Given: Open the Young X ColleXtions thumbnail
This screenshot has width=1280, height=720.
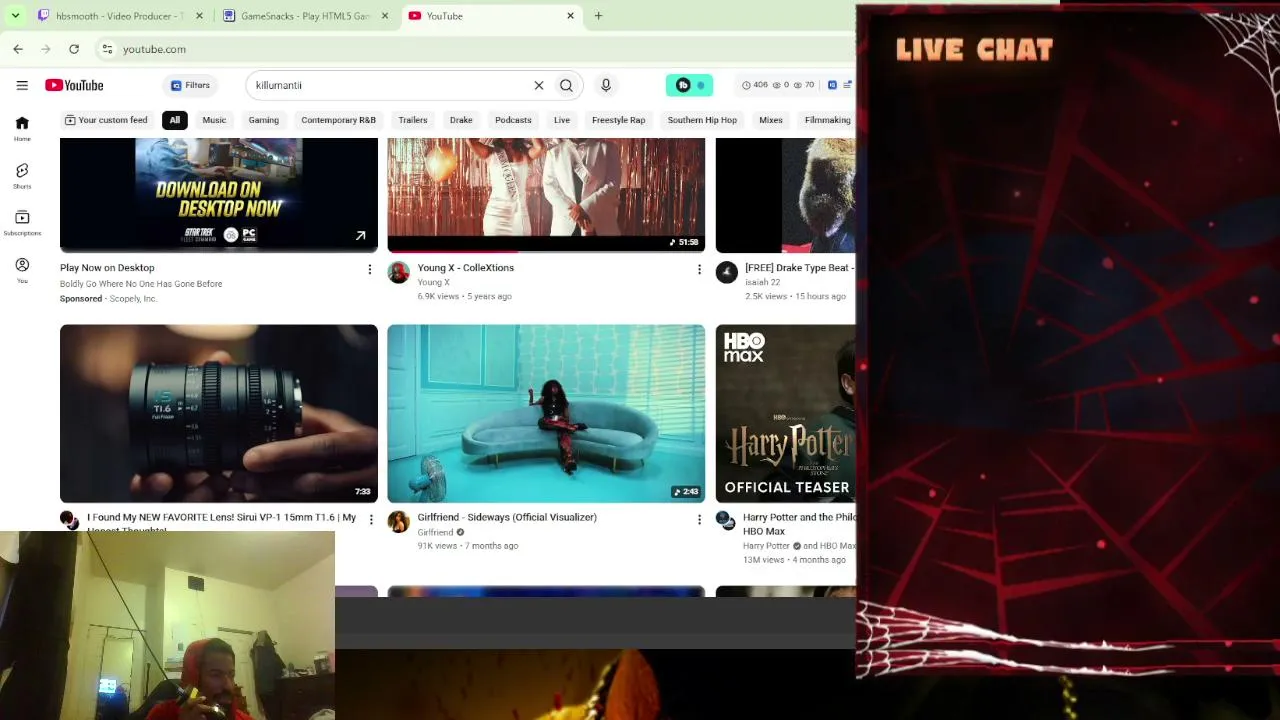Looking at the screenshot, I should (x=546, y=194).
